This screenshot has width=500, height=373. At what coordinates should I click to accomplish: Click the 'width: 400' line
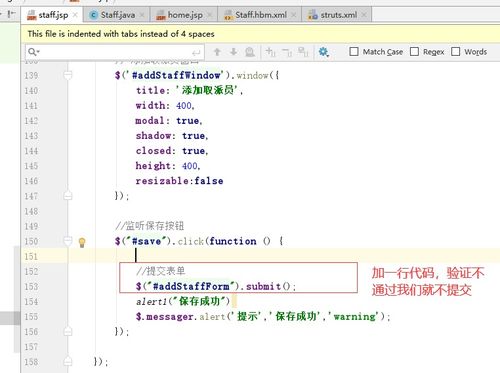click(165, 106)
